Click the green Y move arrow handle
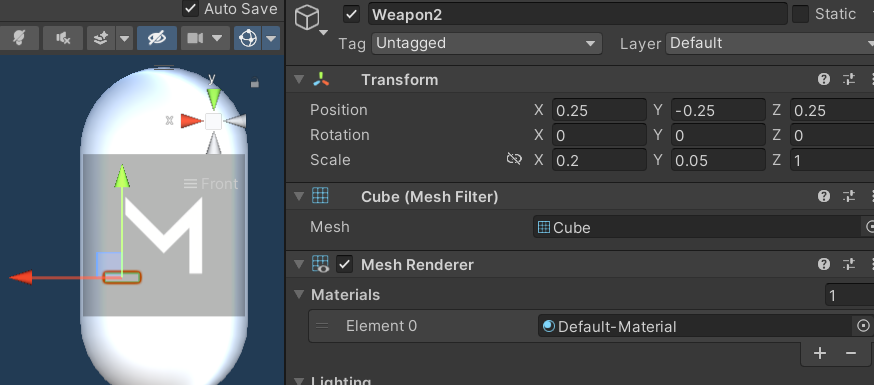This screenshot has width=874, height=385. (x=122, y=176)
